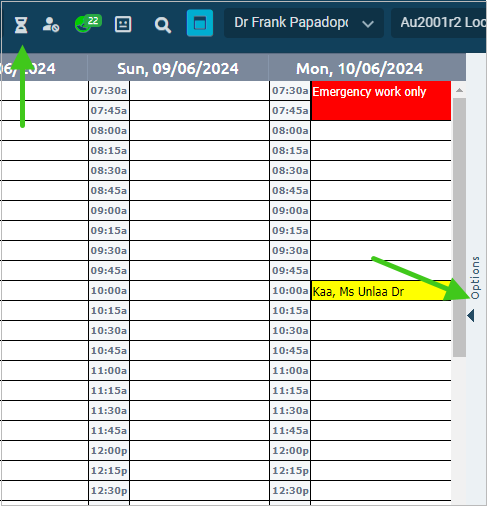Click the vertical scrollbar thumb
This screenshot has height=506, width=487.
tap(459, 227)
